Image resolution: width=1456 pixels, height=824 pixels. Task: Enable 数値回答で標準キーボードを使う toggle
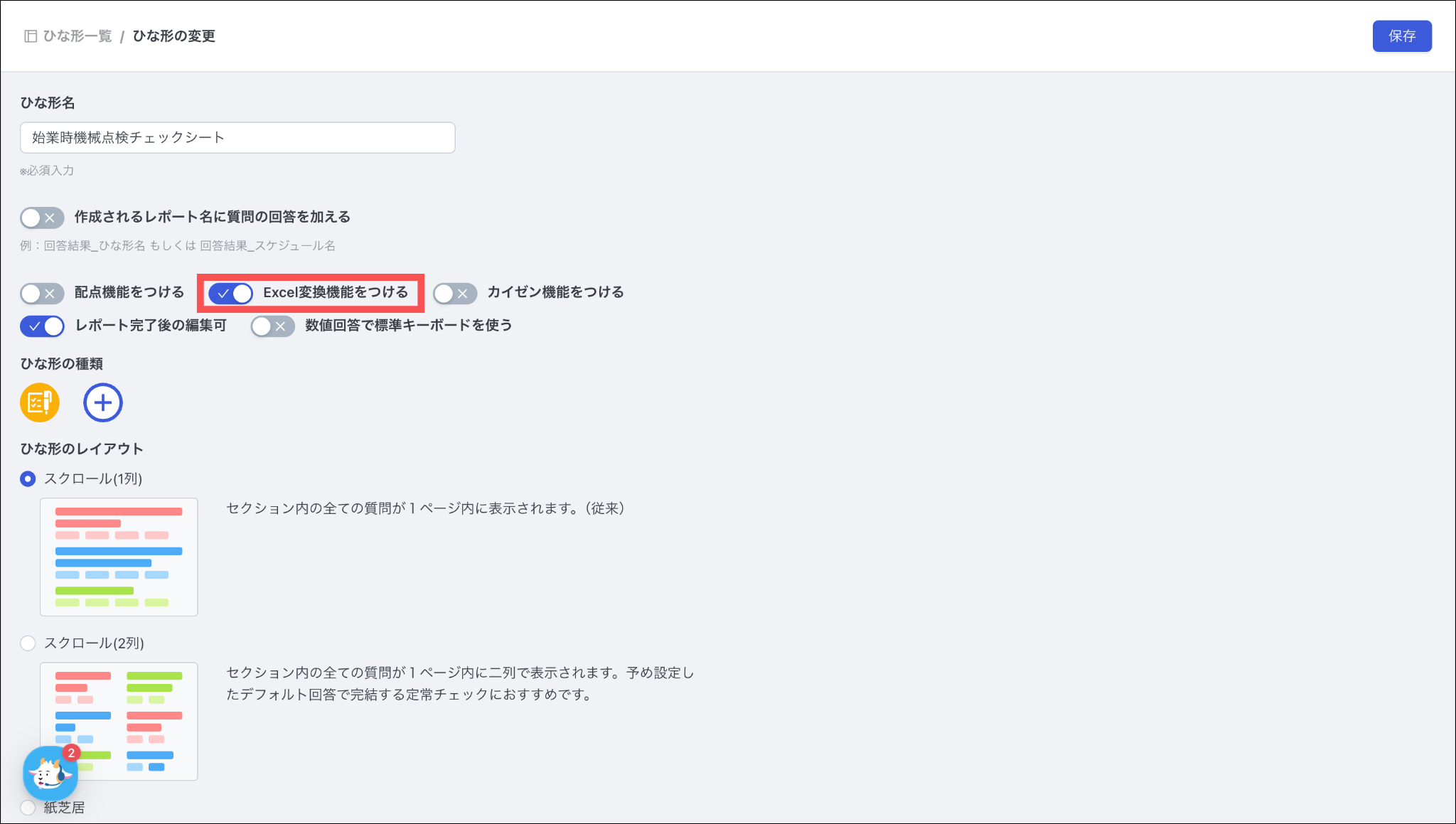pyautogui.click(x=273, y=326)
